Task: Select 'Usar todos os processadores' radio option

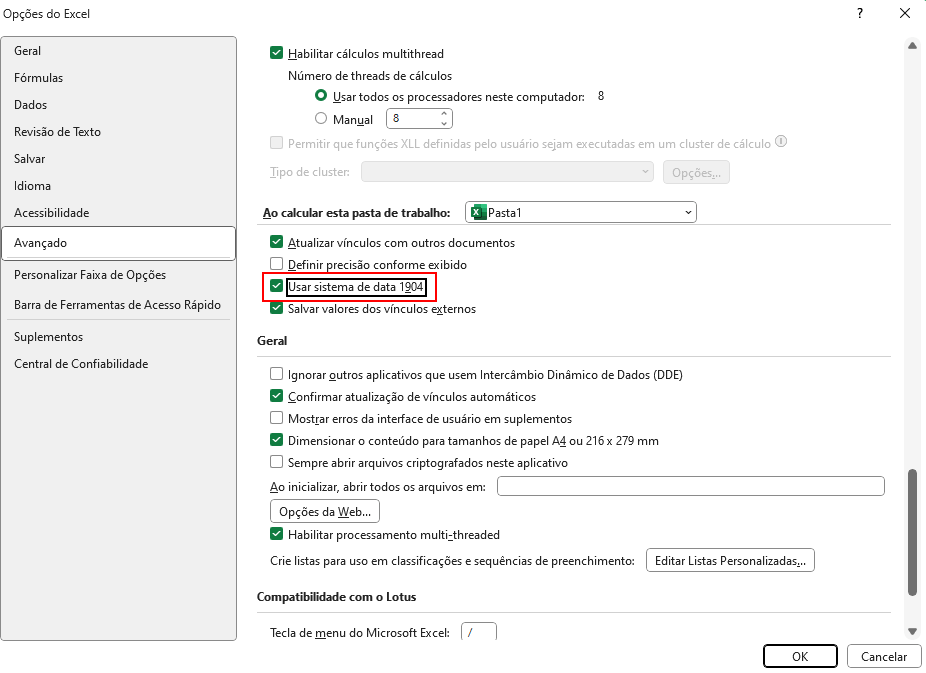Action: (321, 97)
